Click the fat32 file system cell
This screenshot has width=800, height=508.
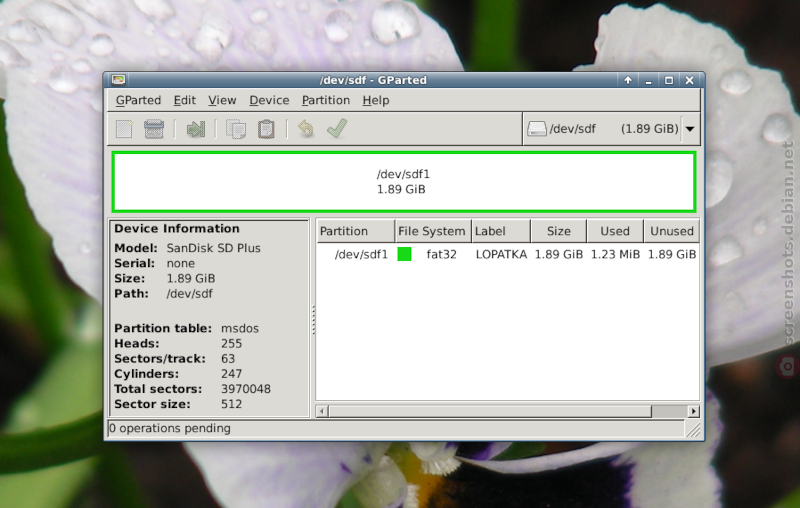tap(441, 254)
